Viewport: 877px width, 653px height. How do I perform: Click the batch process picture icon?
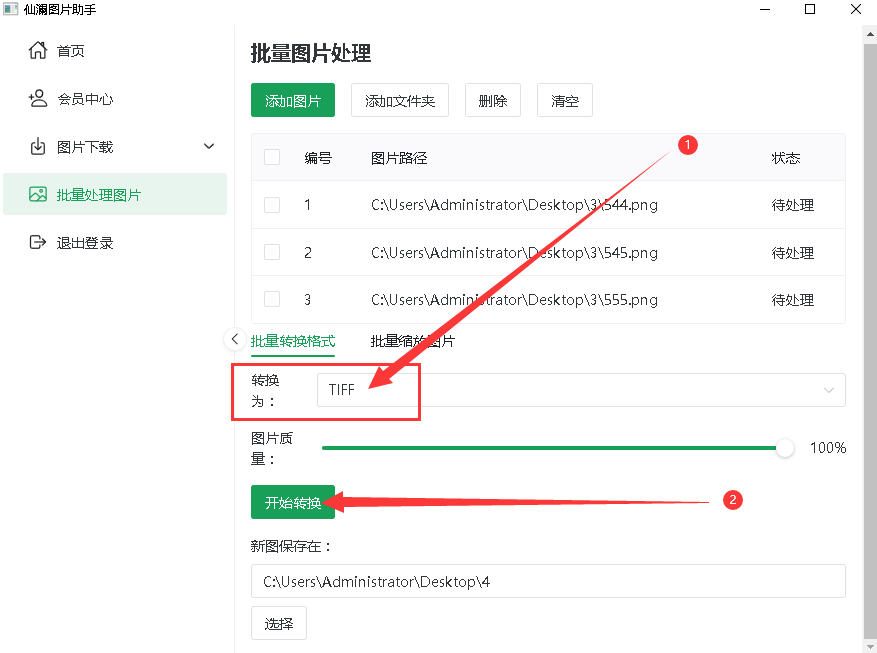coord(38,194)
